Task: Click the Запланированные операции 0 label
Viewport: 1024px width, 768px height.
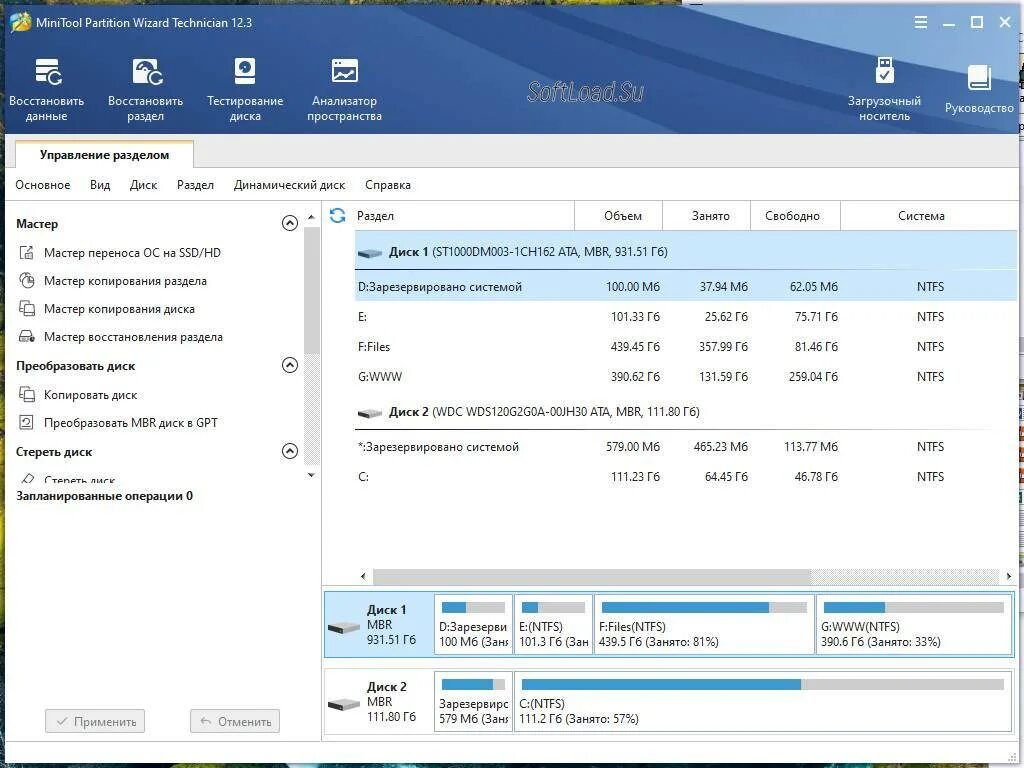Action: click(104, 496)
